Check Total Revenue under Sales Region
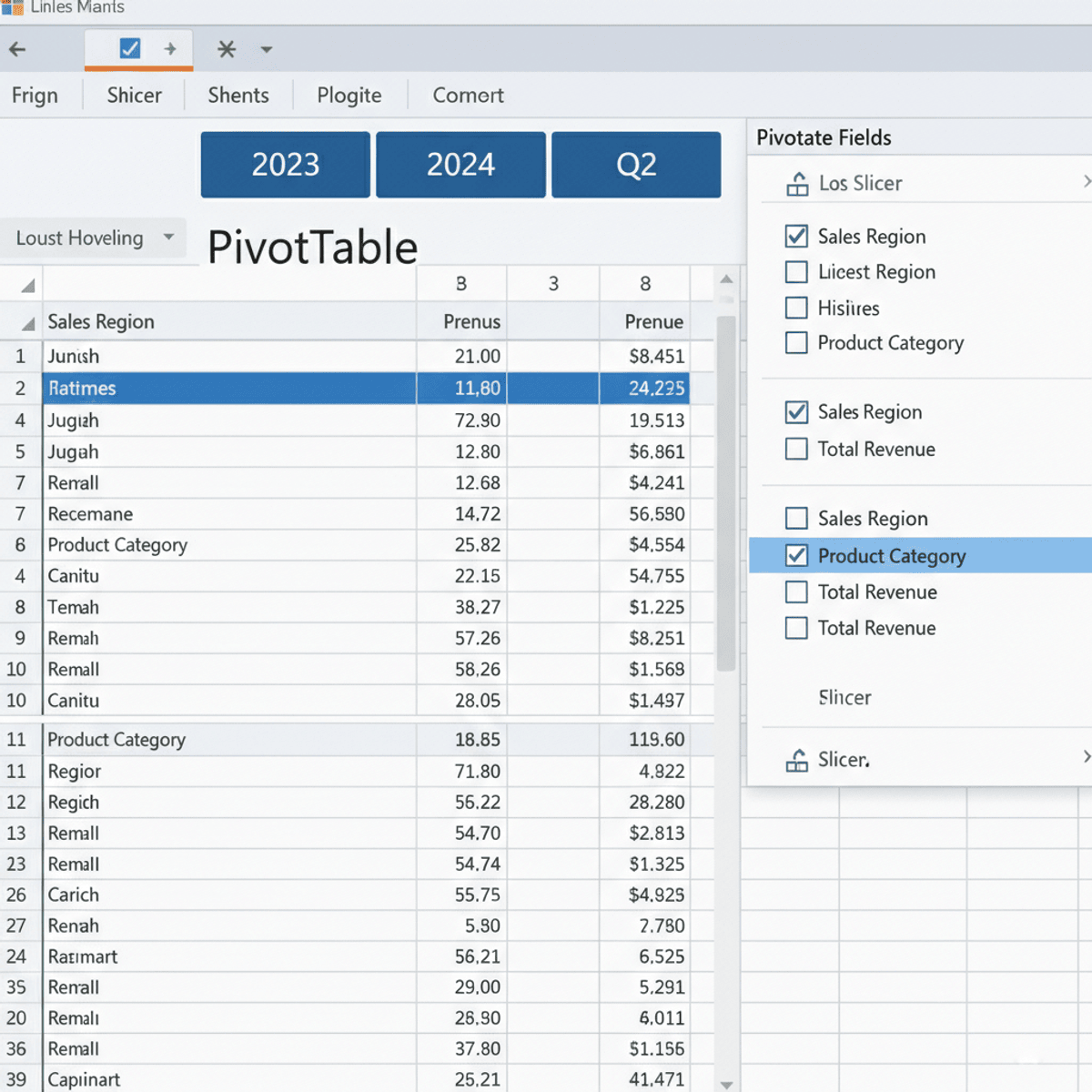Screen dimensions: 1092x1092 coord(796,449)
